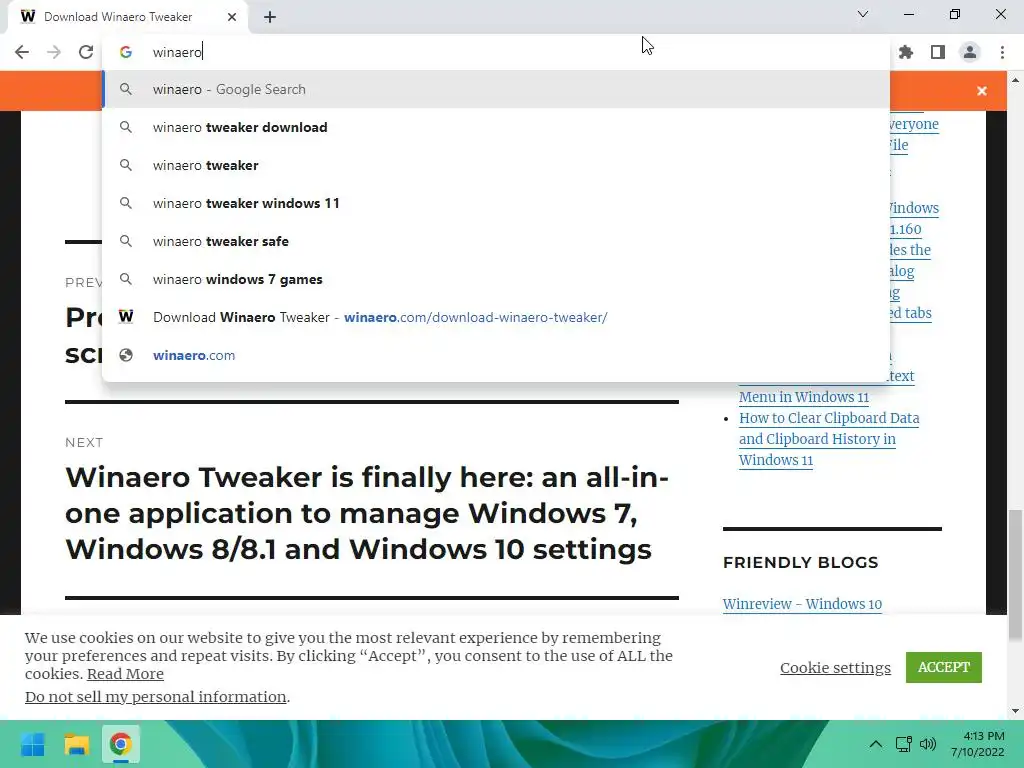Select the Download Winaero Tweaker tab
Image resolution: width=1024 pixels, height=768 pixels.
pos(128,17)
